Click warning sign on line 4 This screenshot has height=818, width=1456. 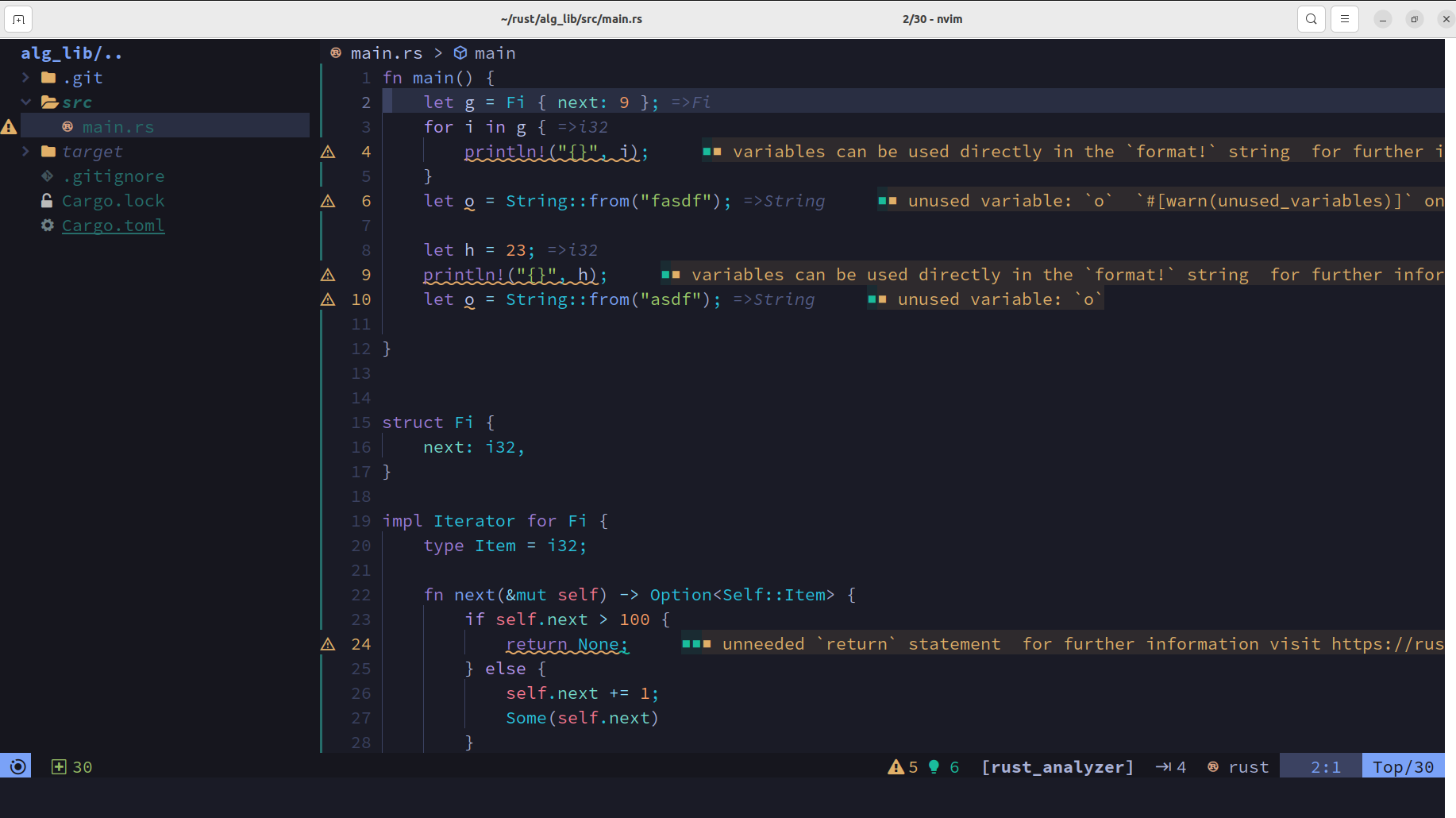(x=328, y=152)
